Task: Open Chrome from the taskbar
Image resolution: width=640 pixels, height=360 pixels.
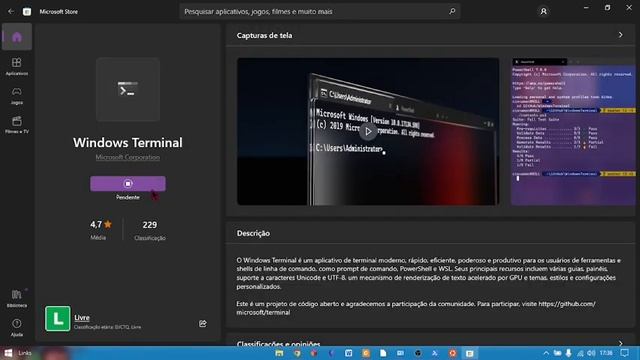Action: 297,353
